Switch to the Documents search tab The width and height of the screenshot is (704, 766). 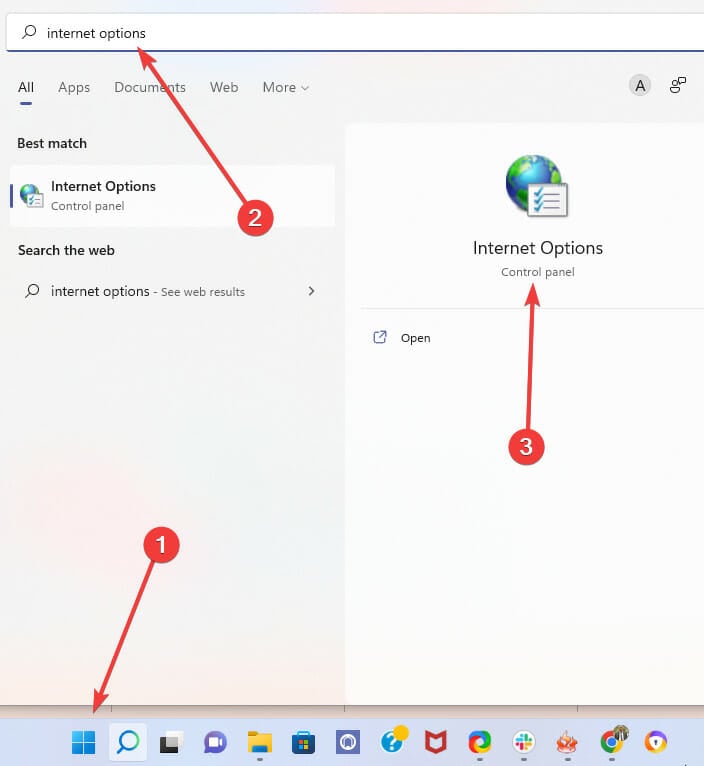click(150, 87)
